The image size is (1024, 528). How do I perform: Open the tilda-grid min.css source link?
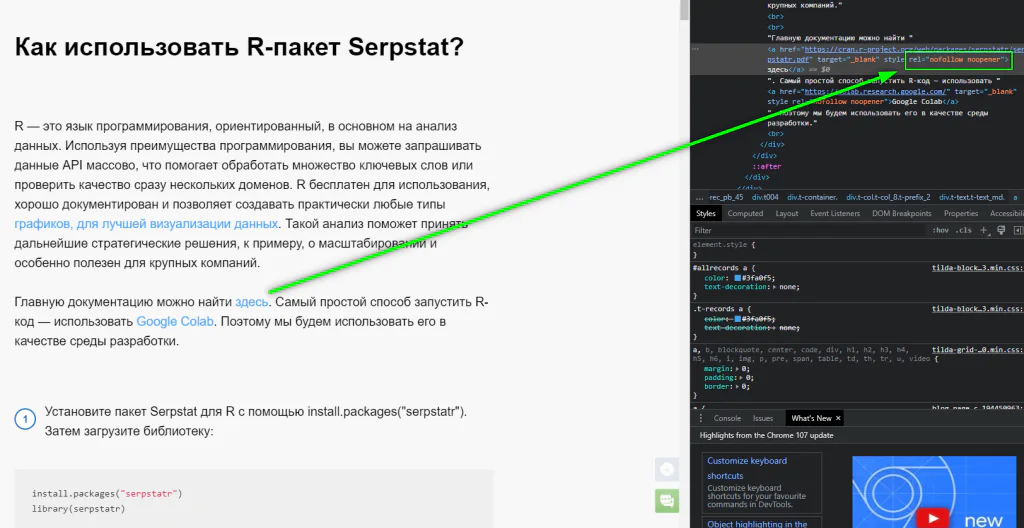(x=977, y=350)
